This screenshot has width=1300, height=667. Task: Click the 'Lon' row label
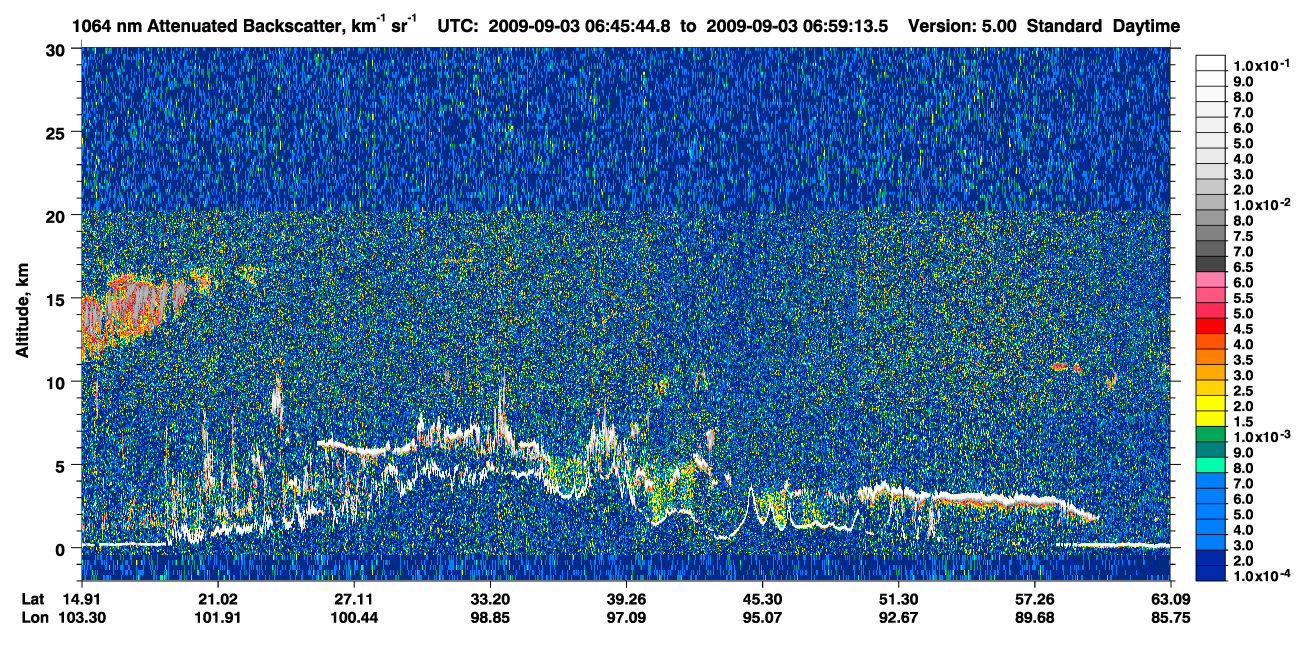click(x=33, y=617)
